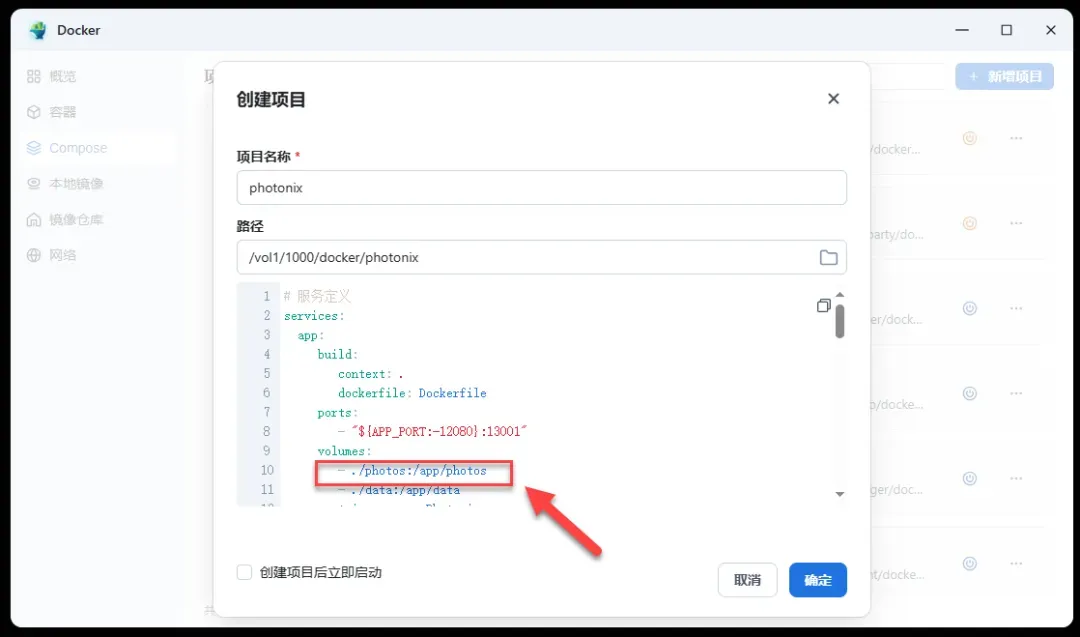Toggle the power icon in the p/docke... row
The width and height of the screenshot is (1080, 637).
[970, 393]
